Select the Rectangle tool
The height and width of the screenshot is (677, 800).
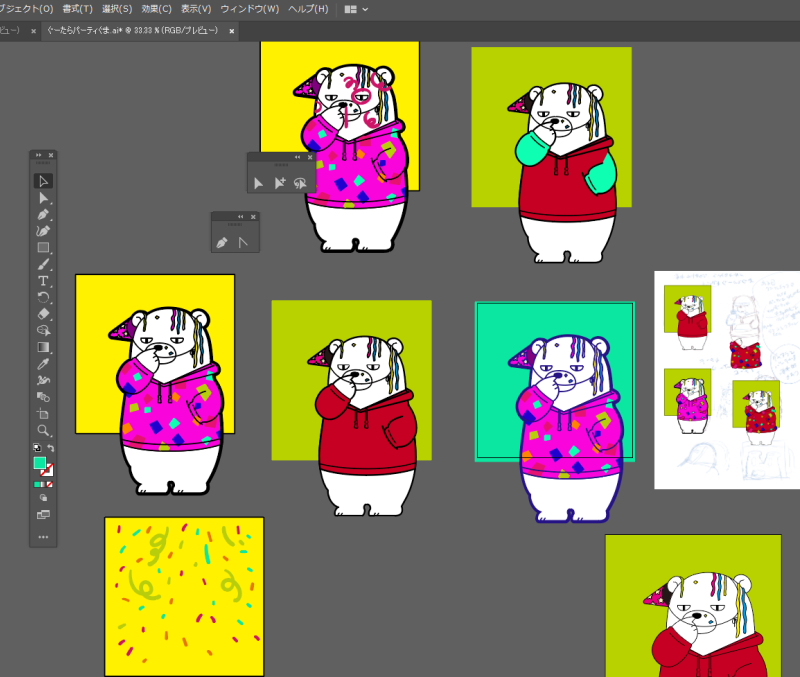point(43,247)
